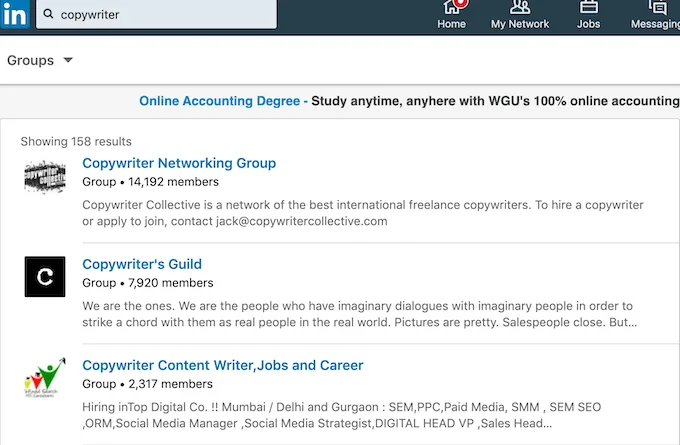Image resolution: width=680 pixels, height=445 pixels.
Task: Click the search magnifier icon
Action: click(49, 14)
